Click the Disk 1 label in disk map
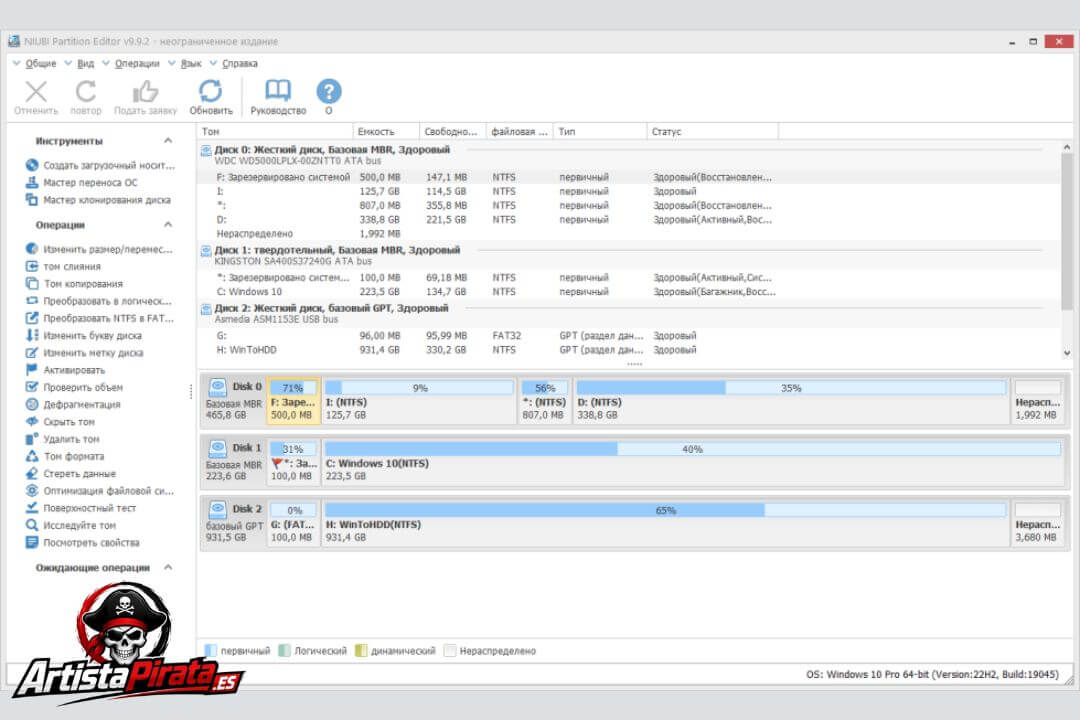 [247, 448]
